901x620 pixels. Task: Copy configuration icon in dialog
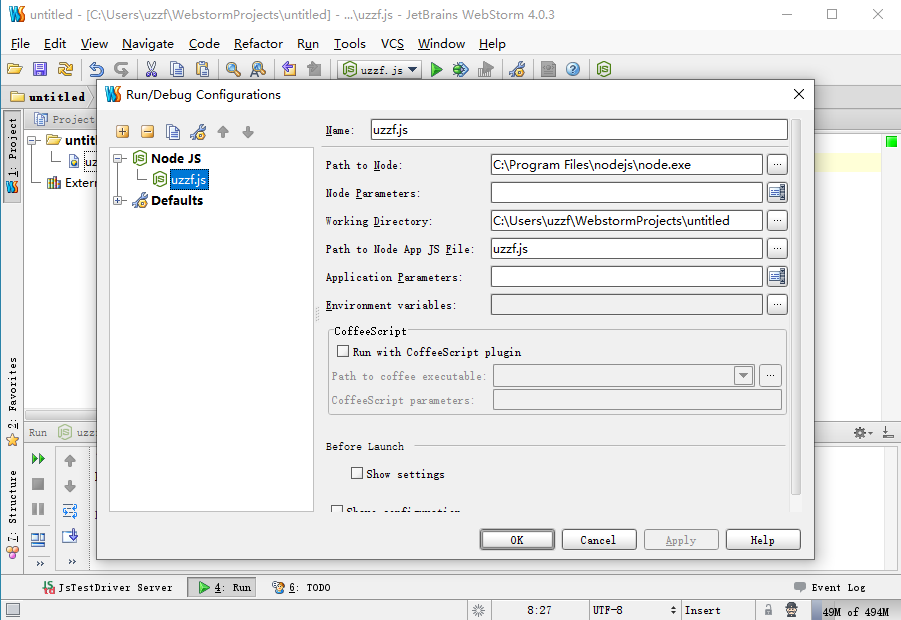click(173, 132)
